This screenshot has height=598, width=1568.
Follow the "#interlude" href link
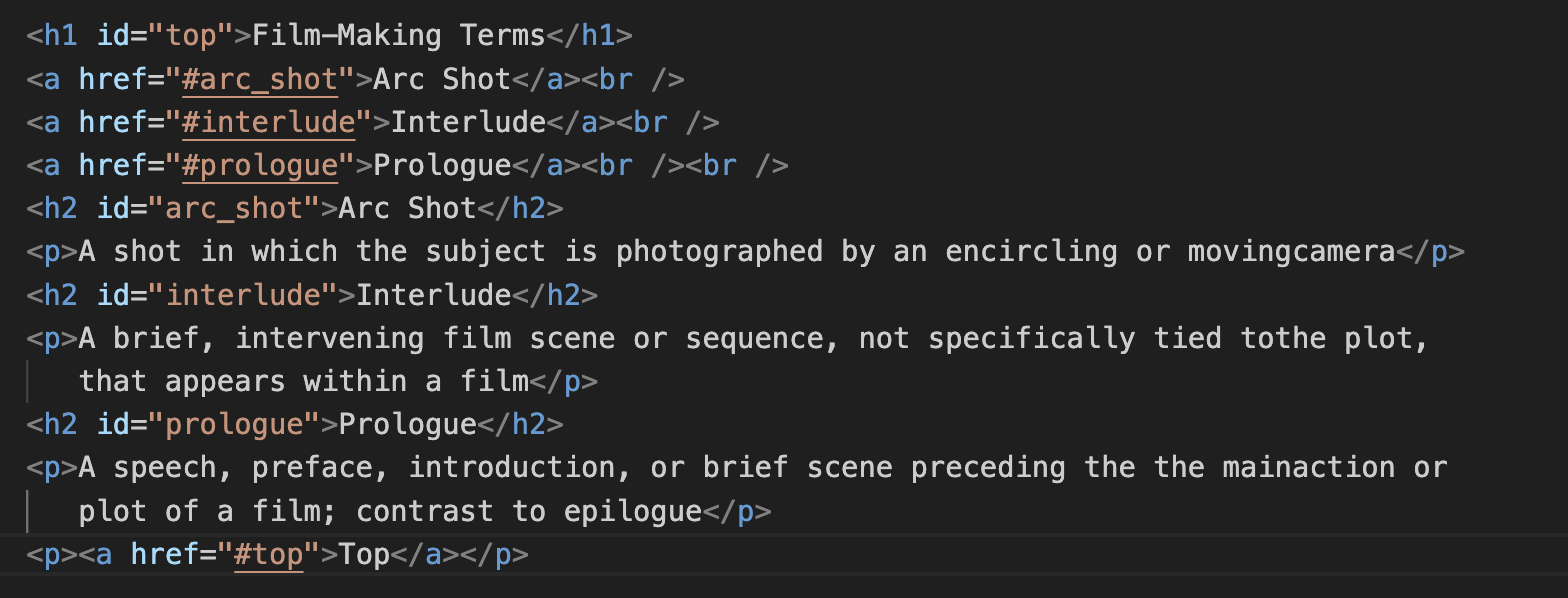(x=270, y=122)
